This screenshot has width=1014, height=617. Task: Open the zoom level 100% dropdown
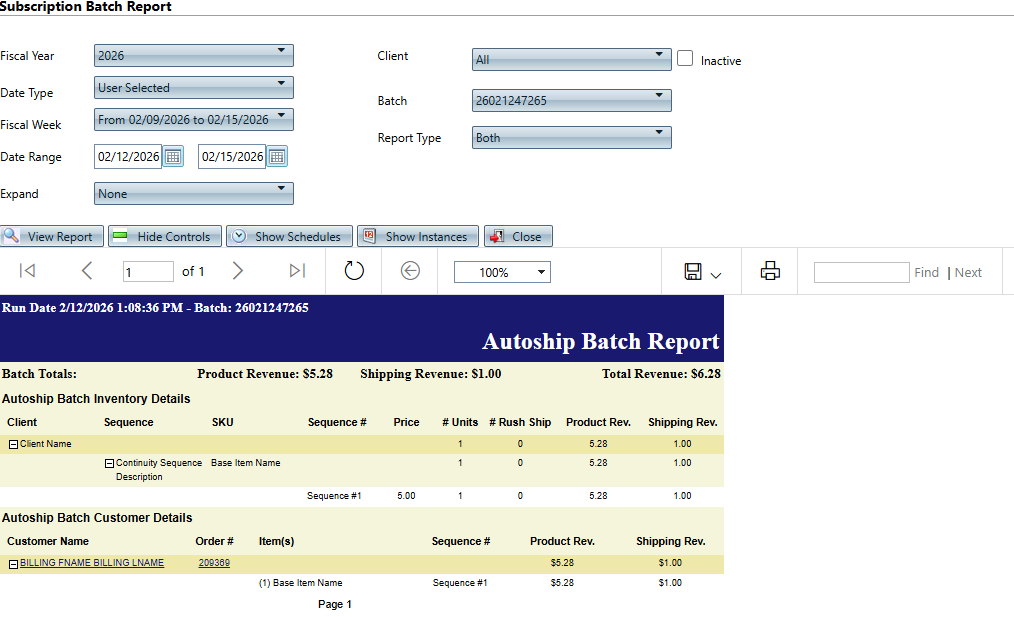502,272
